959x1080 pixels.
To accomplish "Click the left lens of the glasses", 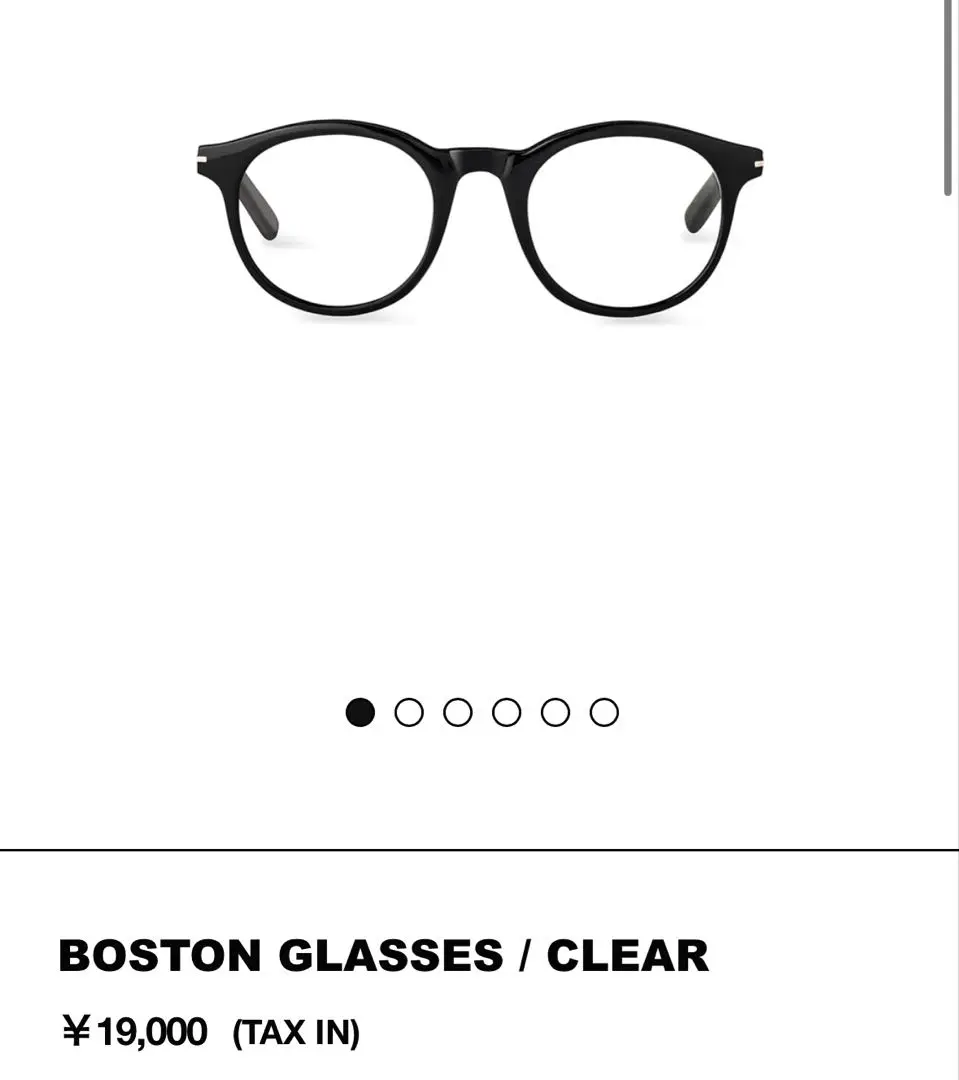I will tap(336, 224).
